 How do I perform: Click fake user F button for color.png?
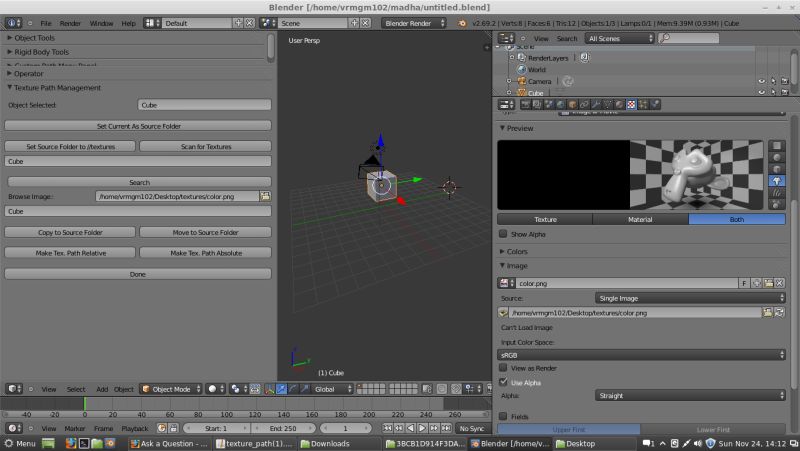pyautogui.click(x=744, y=283)
